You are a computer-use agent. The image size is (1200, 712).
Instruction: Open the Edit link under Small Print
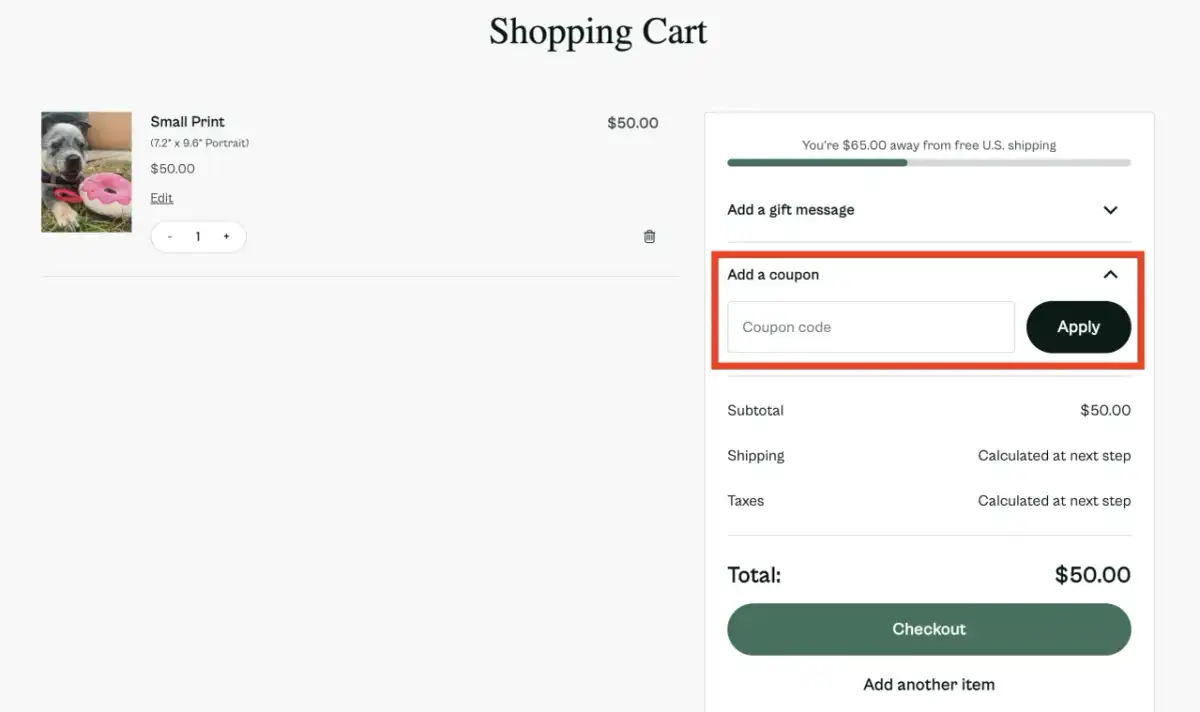(x=162, y=198)
